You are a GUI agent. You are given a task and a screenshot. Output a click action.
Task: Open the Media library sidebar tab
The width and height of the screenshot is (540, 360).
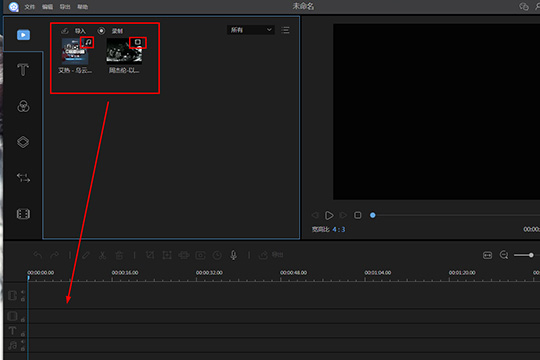[23, 35]
